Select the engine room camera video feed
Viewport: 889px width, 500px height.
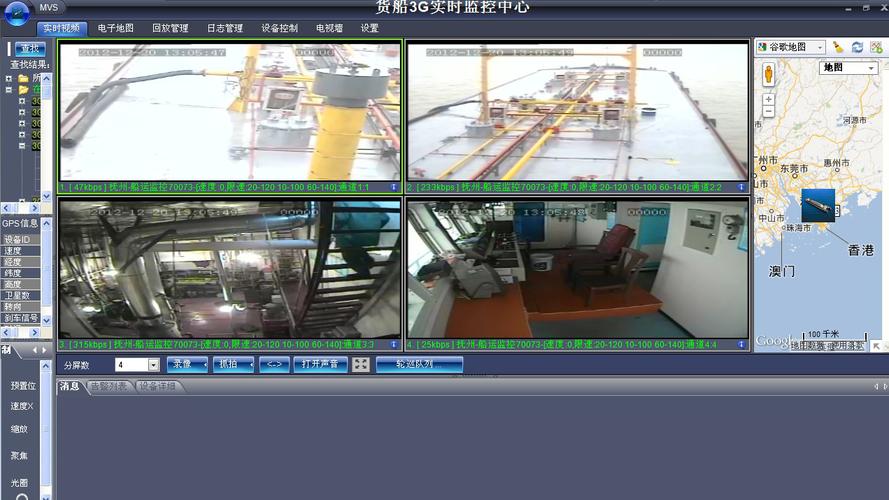click(230, 268)
